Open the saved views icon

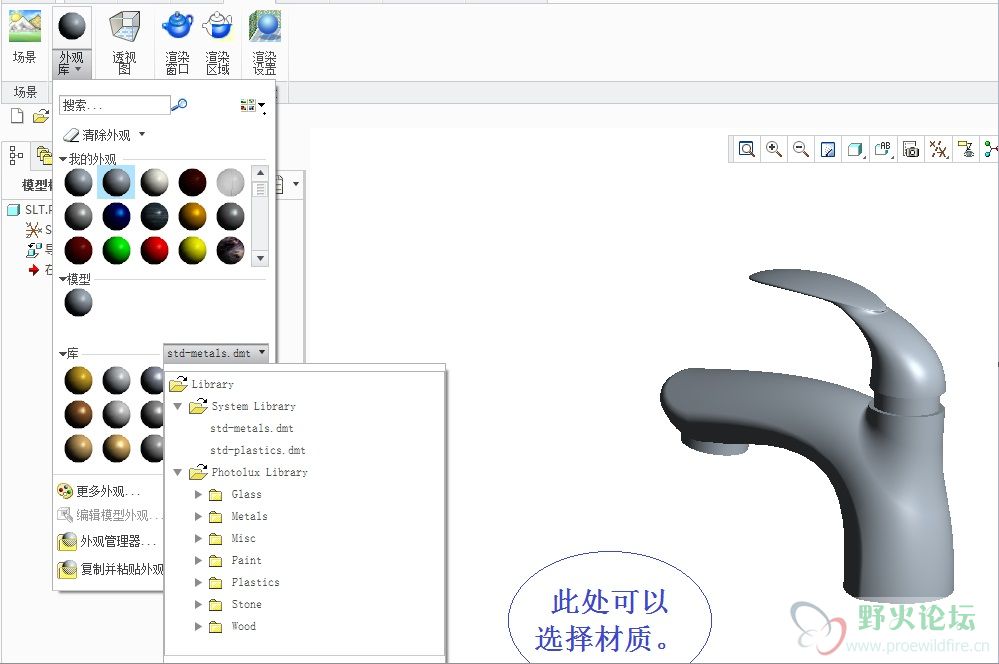(x=883, y=150)
